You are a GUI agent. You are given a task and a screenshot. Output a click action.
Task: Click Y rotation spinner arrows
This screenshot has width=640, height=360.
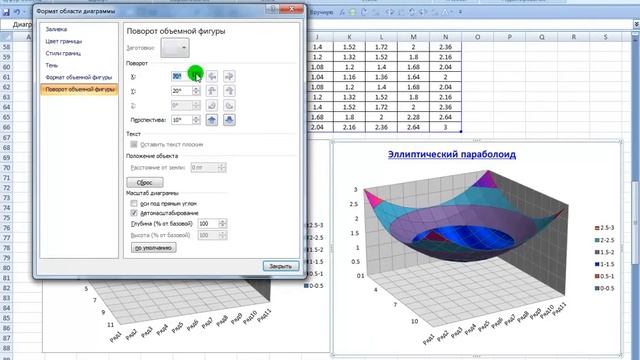pos(196,91)
